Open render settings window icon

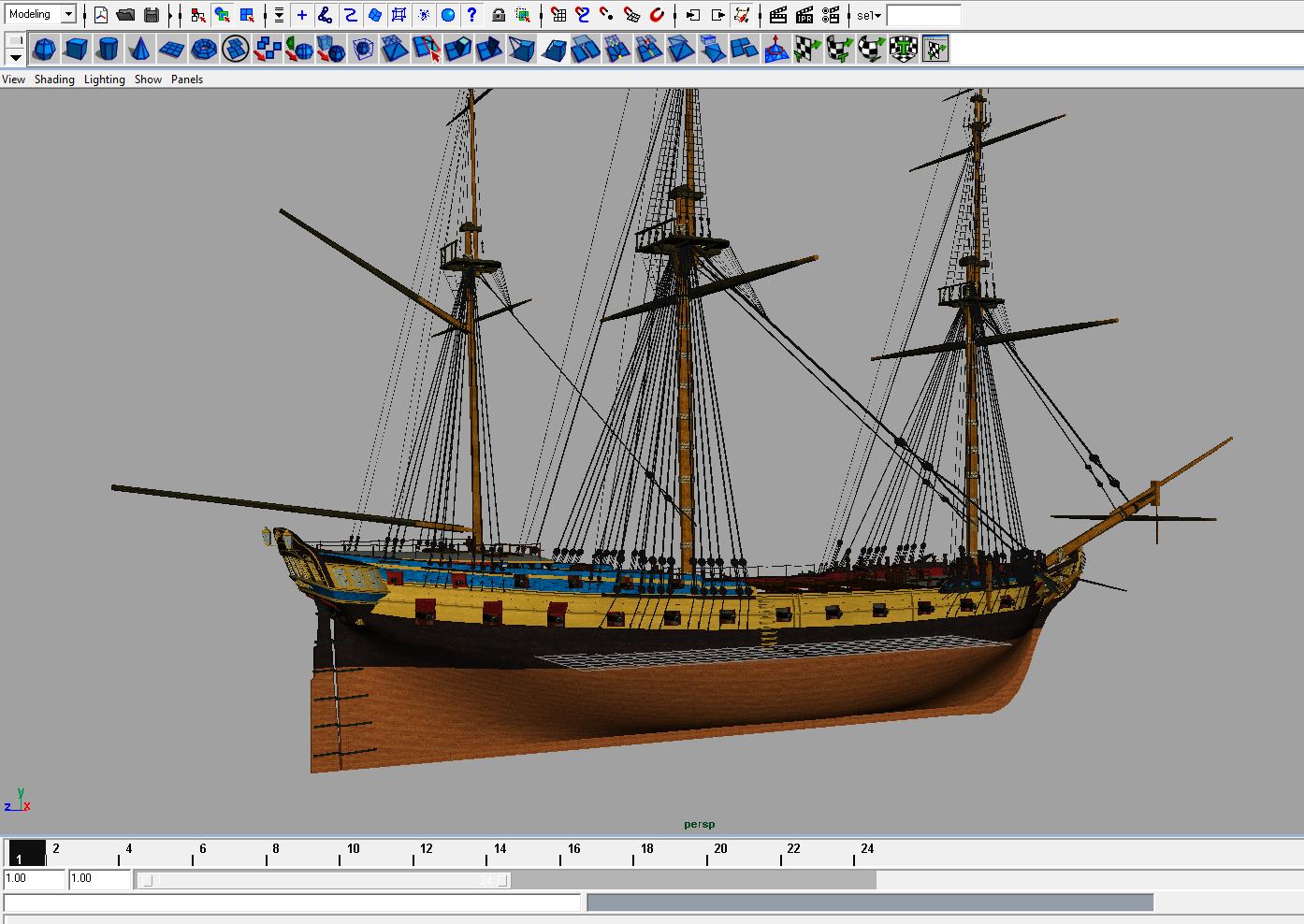[x=831, y=15]
